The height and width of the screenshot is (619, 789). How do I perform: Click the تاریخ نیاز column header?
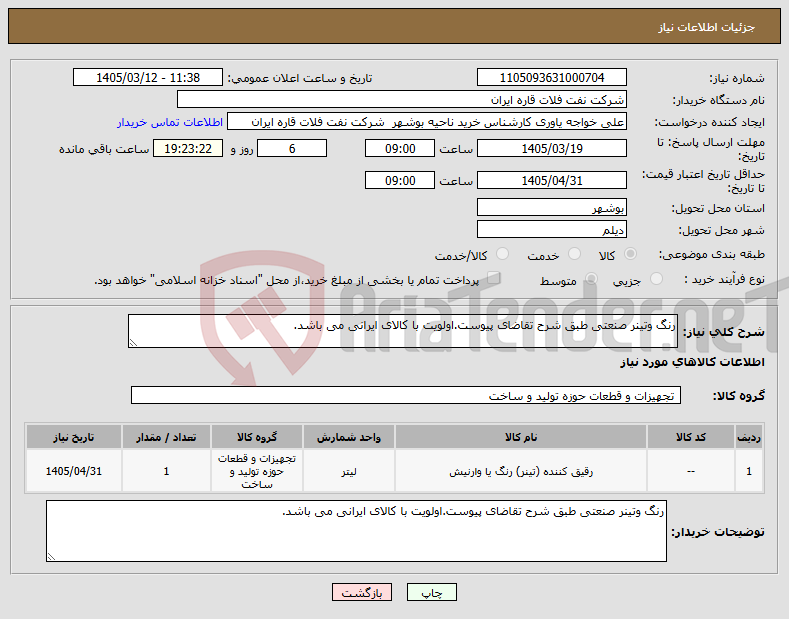tap(73, 437)
